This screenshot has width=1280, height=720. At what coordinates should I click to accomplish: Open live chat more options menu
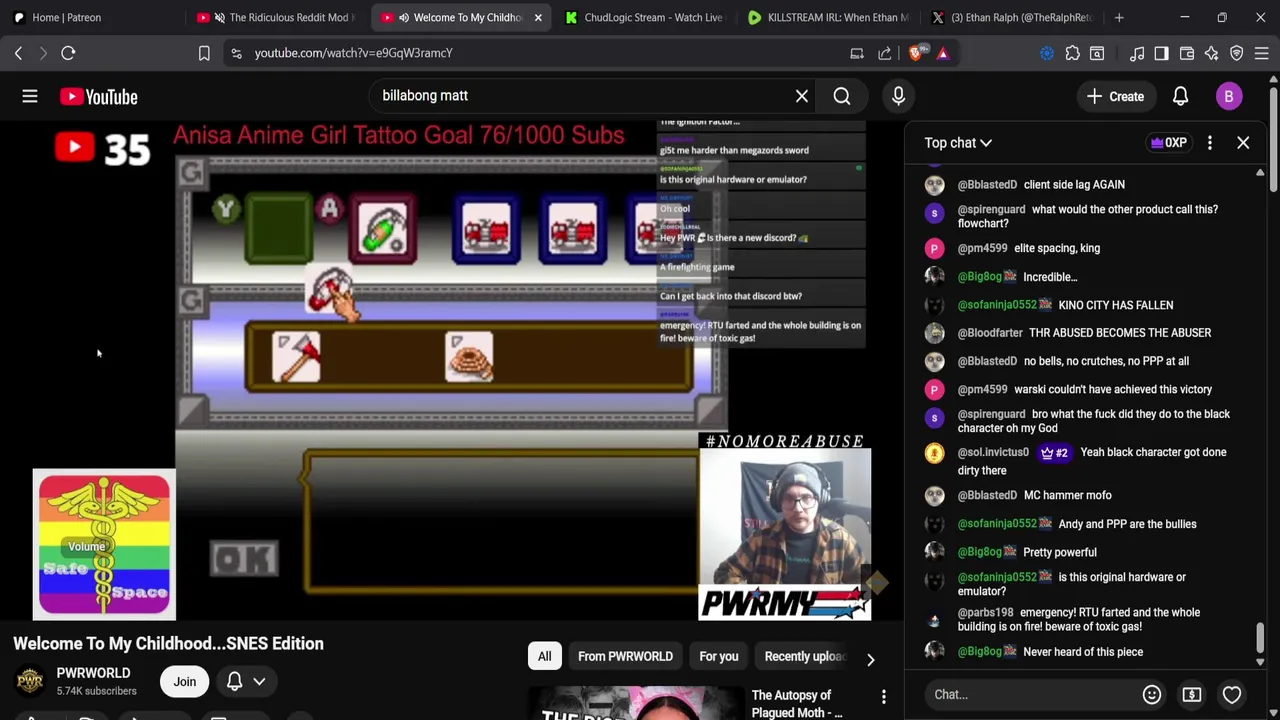click(x=1210, y=143)
